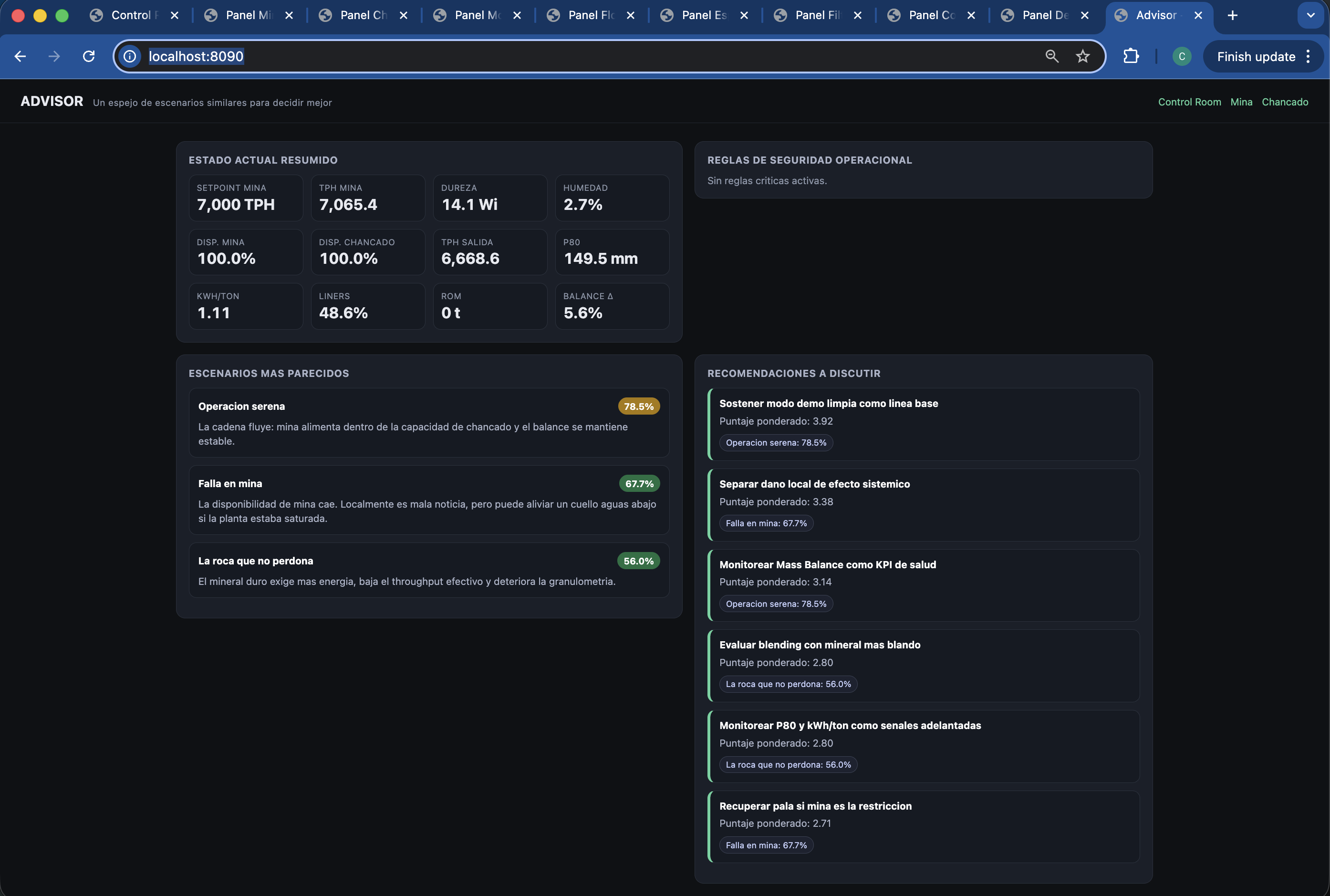Click the KWH/TON 1.11 value

[x=214, y=313]
